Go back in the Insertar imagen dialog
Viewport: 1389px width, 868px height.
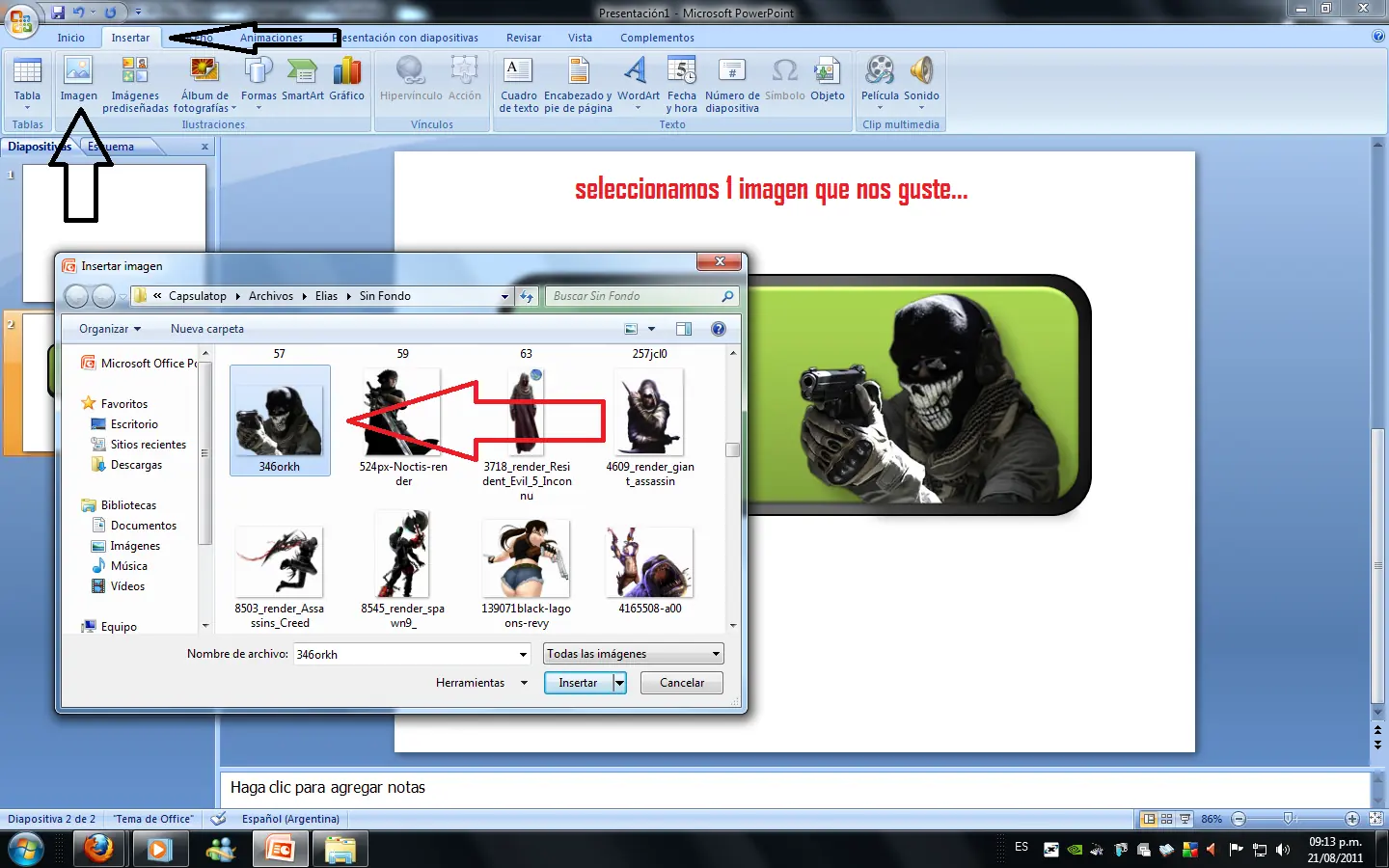point(76,296)
